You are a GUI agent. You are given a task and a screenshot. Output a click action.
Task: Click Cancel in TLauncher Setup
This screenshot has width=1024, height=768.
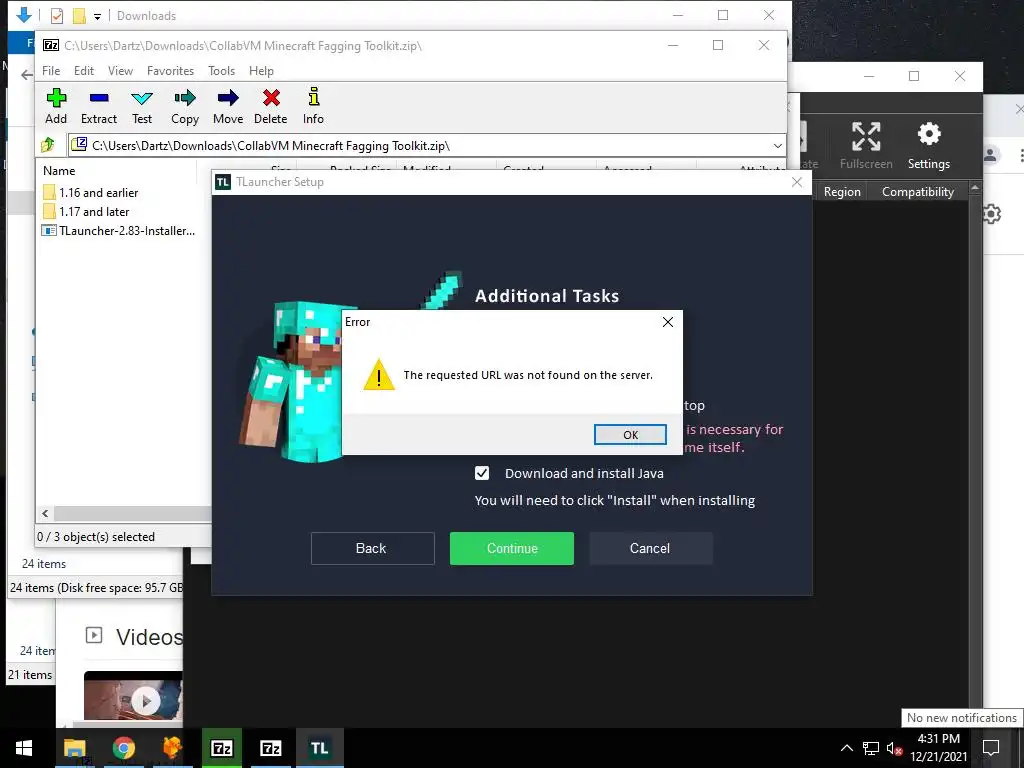[650, 548]
